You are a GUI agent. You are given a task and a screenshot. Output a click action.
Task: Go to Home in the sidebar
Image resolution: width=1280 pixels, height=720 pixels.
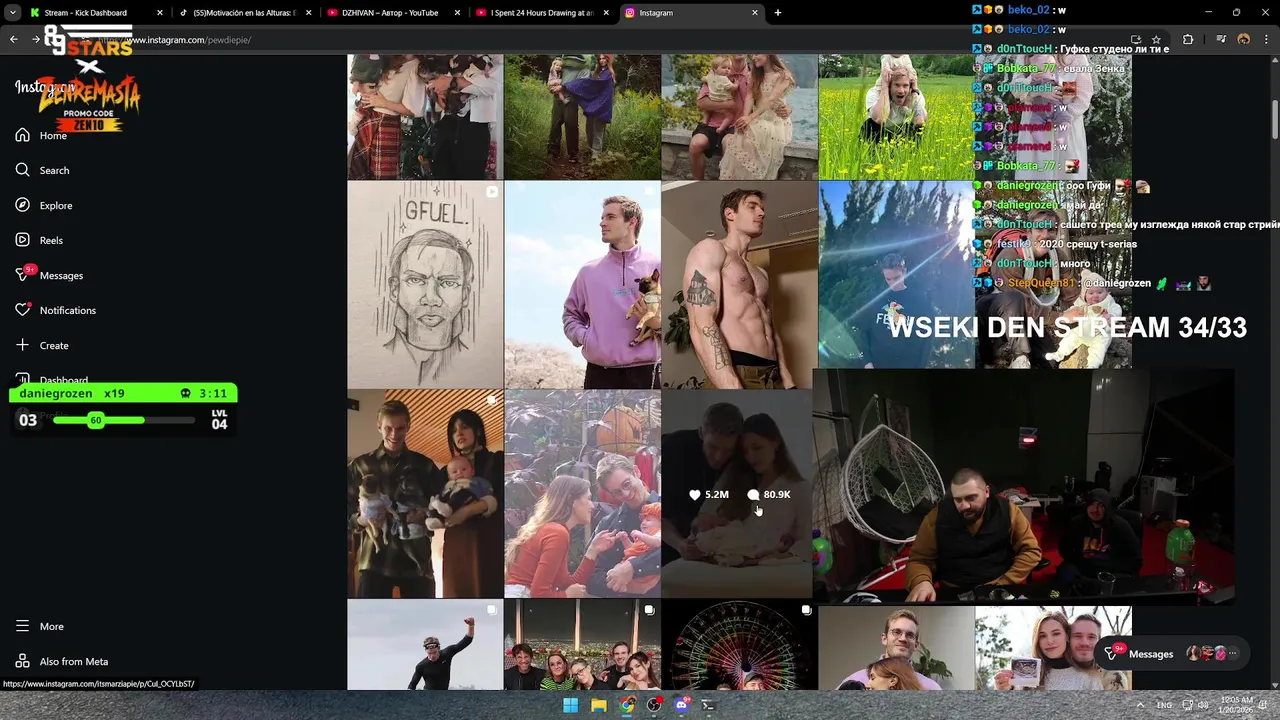[x=53, y=136]
